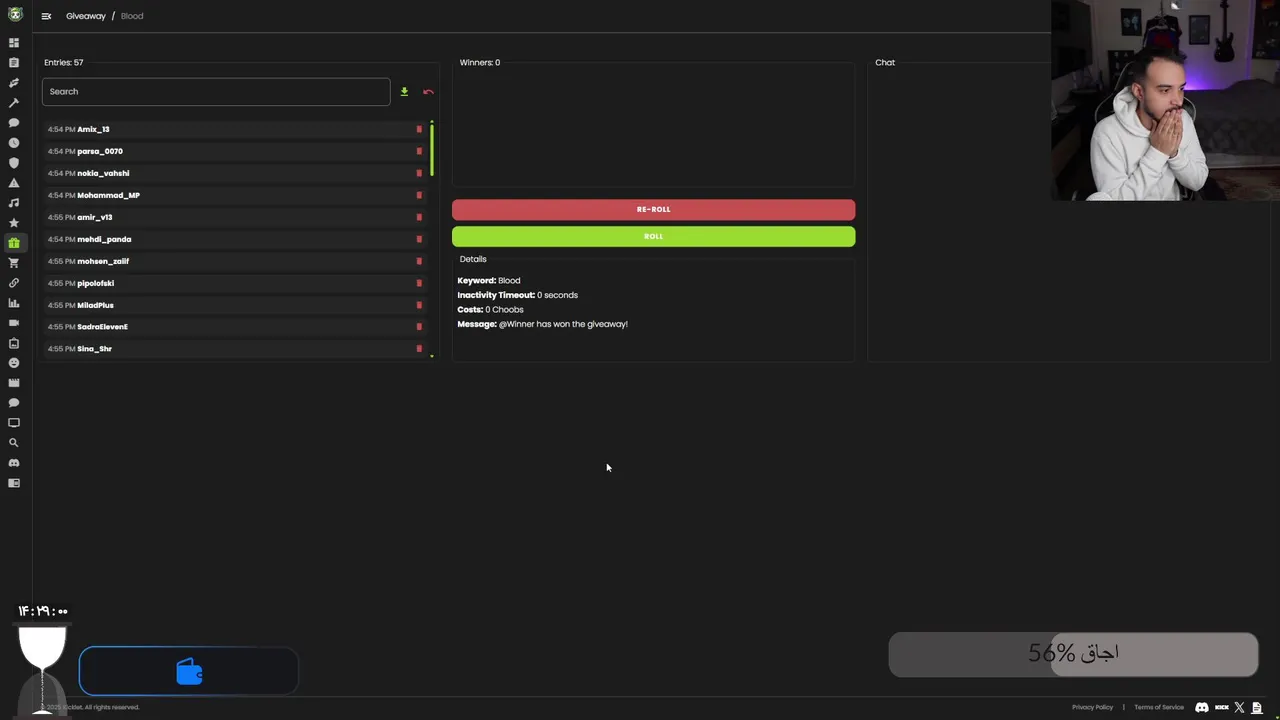Delete the MiladPlus entry
The height and width of the screenshot is (720, 1280).
coord(419,305)
